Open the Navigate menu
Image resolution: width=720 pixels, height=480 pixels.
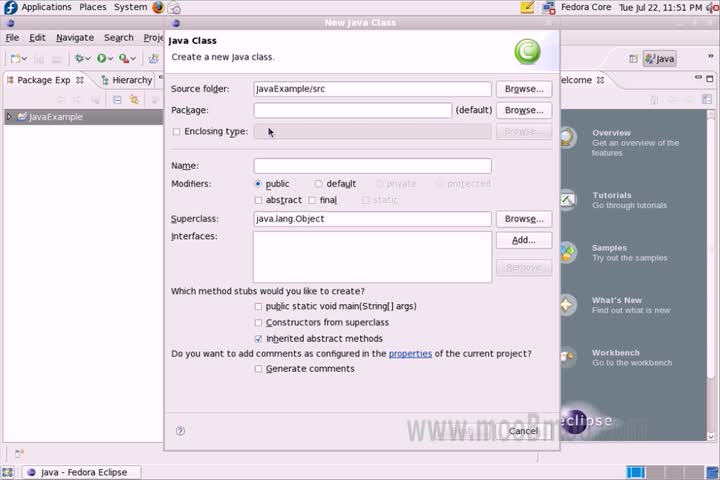tap(75, 38)
